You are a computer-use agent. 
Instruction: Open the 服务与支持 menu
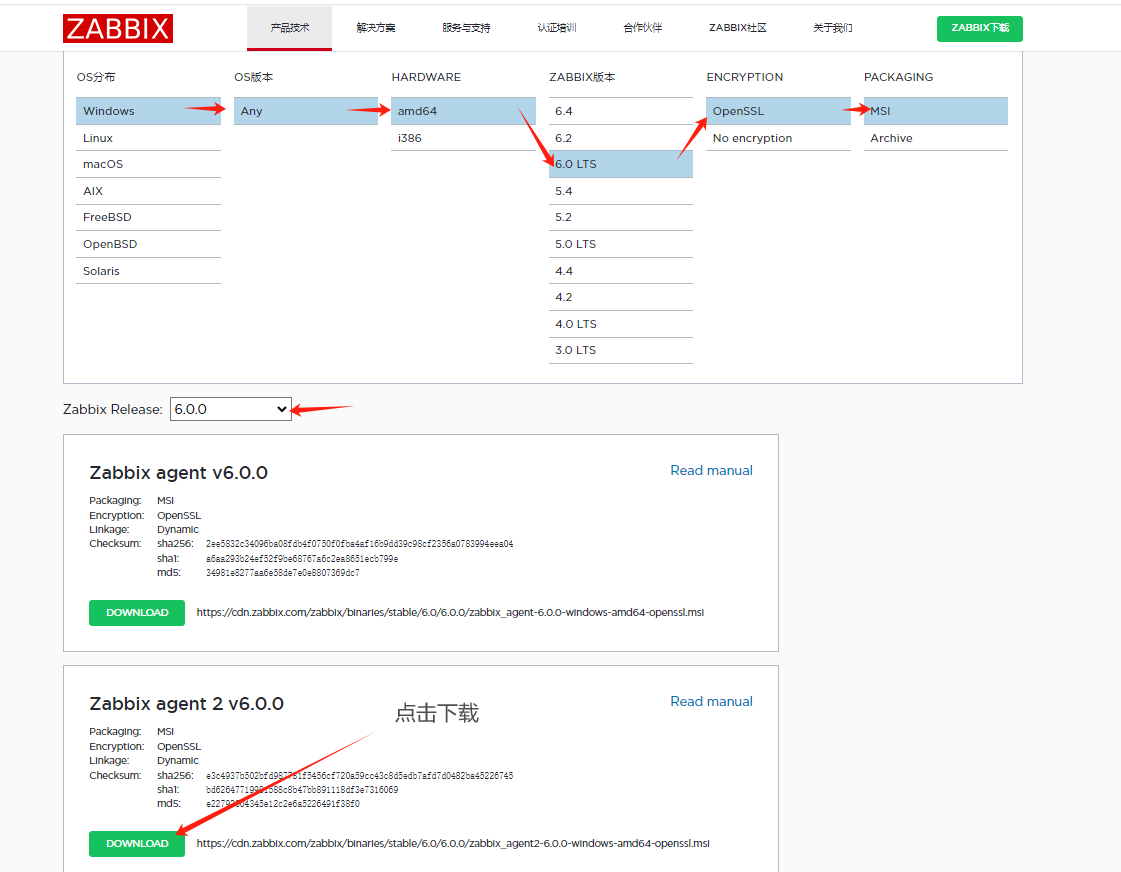[x=466, y=28]
